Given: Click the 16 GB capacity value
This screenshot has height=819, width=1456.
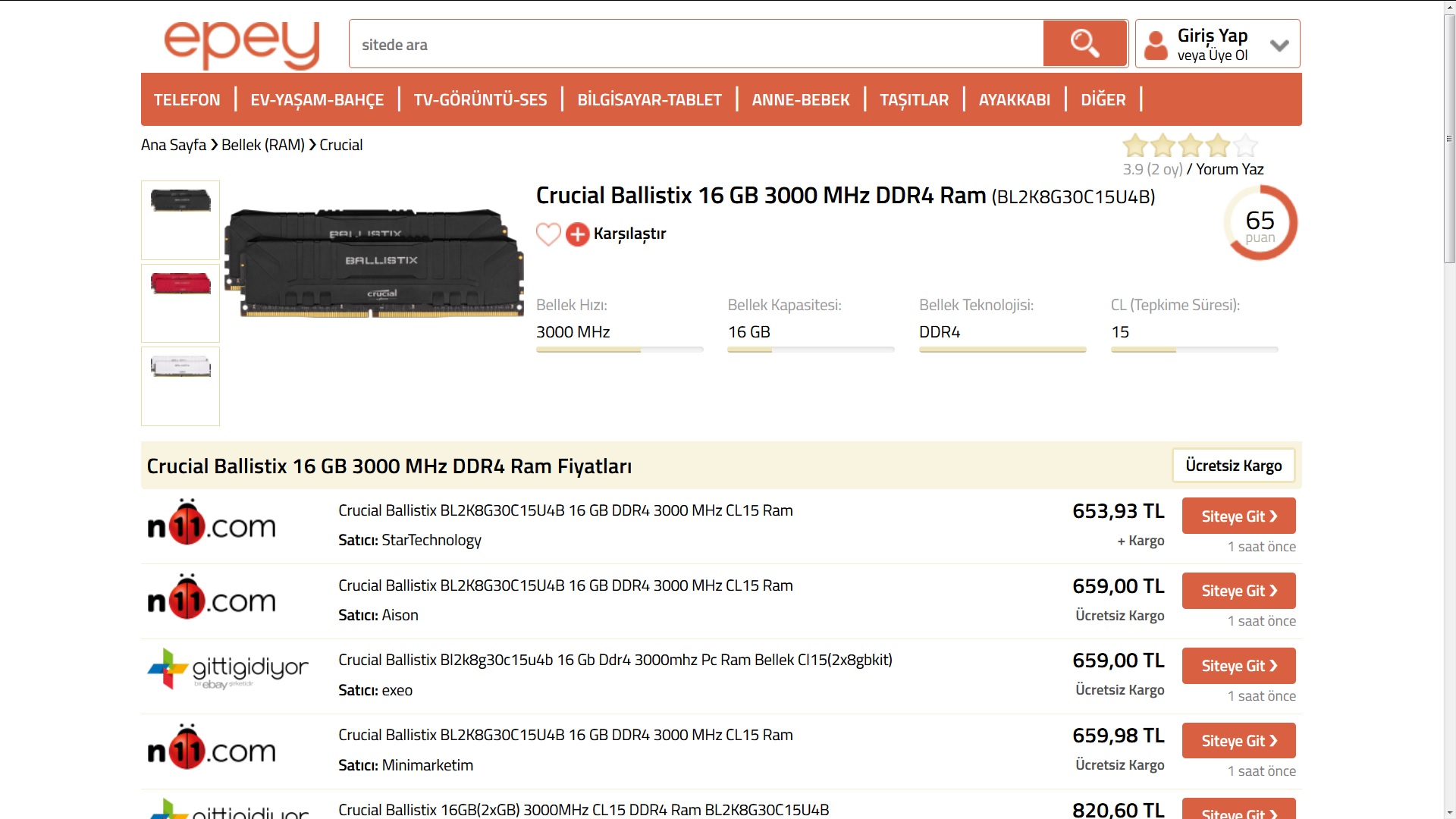Looking at the screenshot, I should click(749, 332).
